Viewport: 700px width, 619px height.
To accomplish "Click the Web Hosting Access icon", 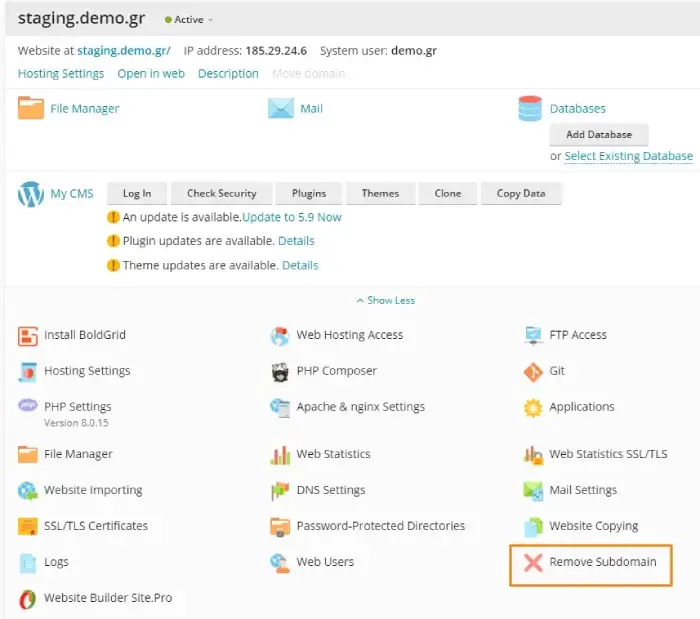I will [x=280, y=336].
